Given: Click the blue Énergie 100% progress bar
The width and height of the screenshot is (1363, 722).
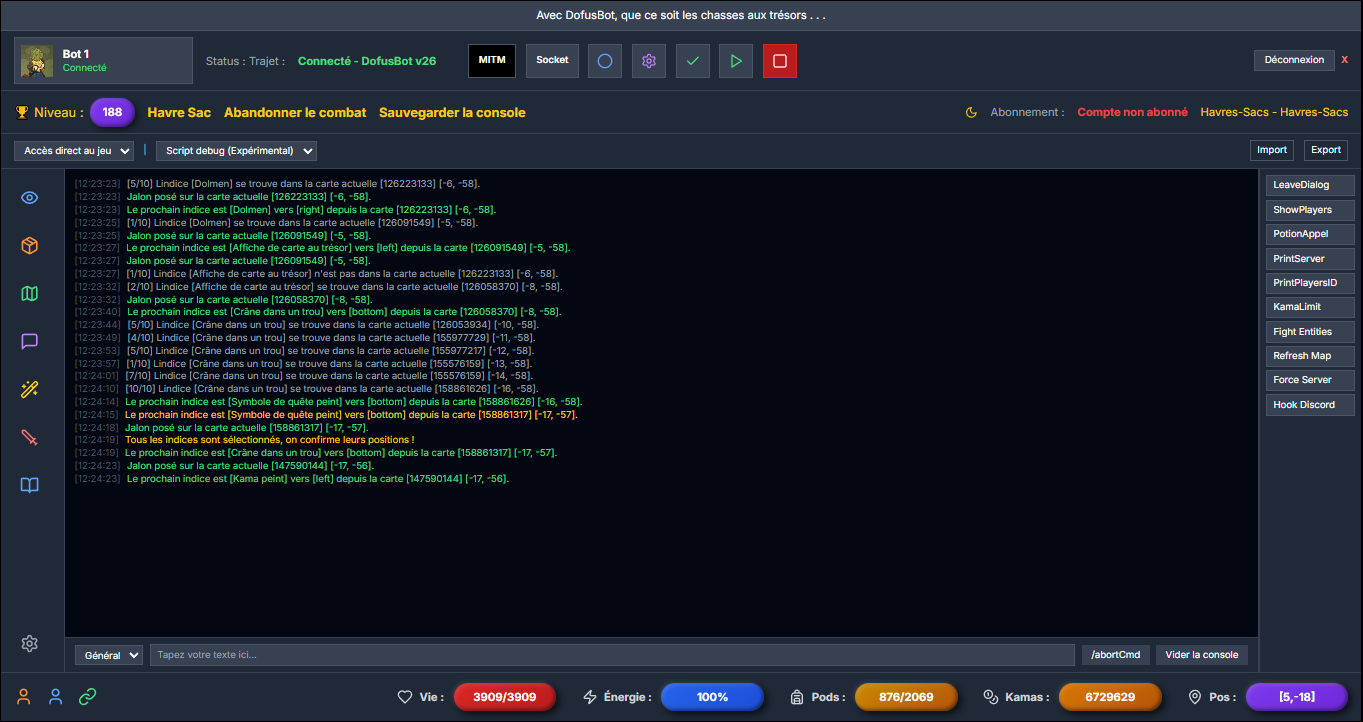Looking at the screenshot, I should pos(712,697).
